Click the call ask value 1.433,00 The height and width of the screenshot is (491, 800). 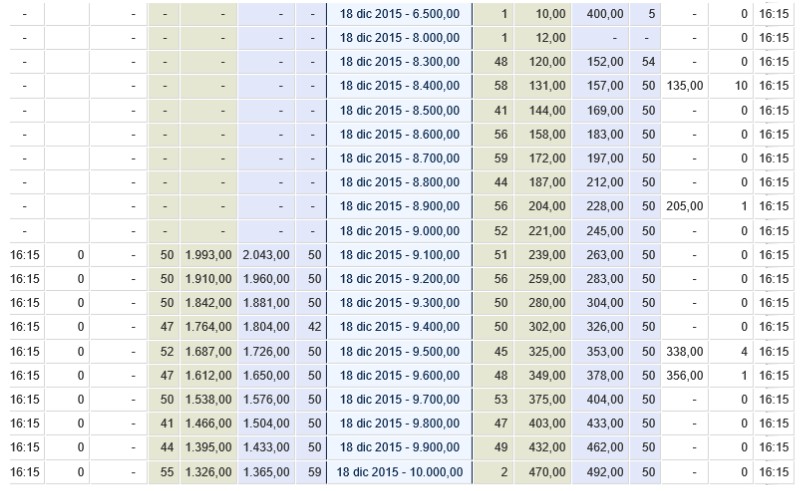[266, 447]
